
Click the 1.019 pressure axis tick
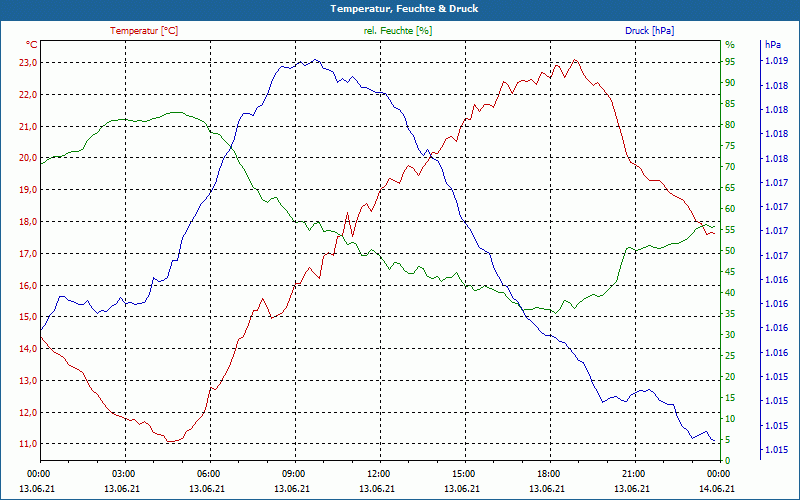tap(776, 61)
